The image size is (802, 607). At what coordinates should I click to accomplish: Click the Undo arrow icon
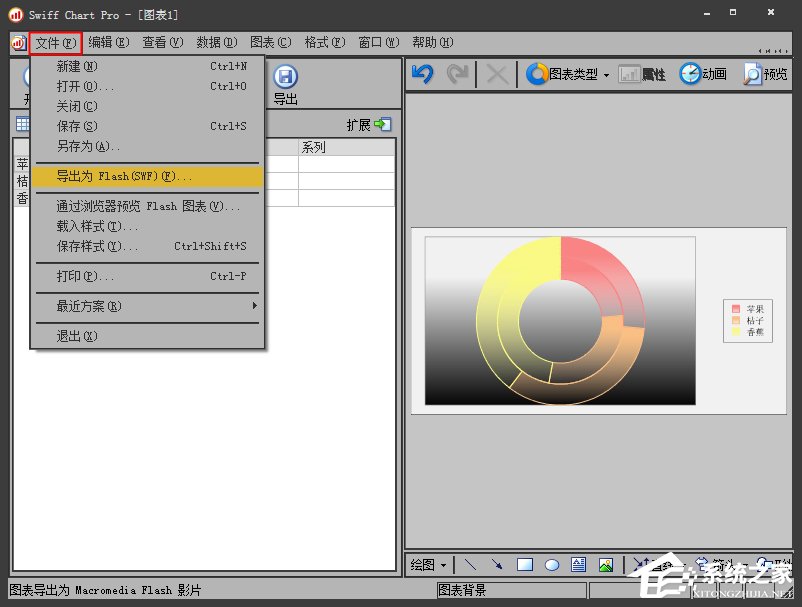coord(422,74)
